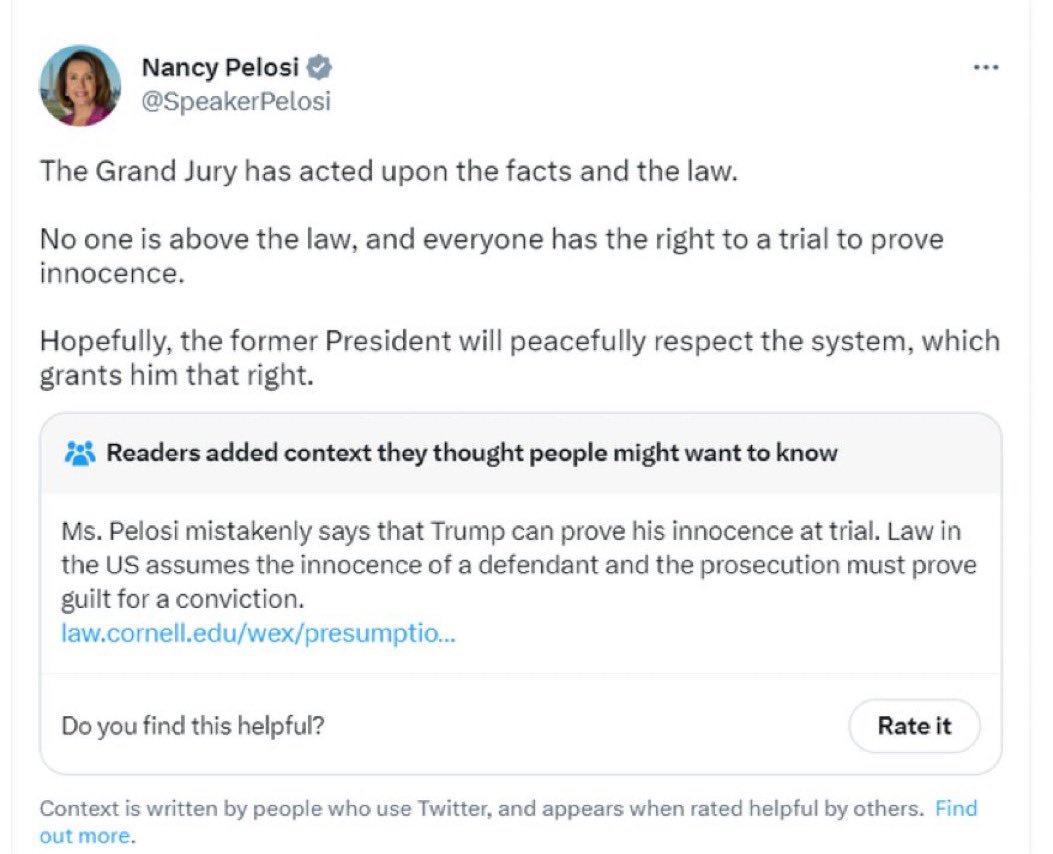Click the display name Nancy Pelosi

pyautogui.click(x=221, y=68)
